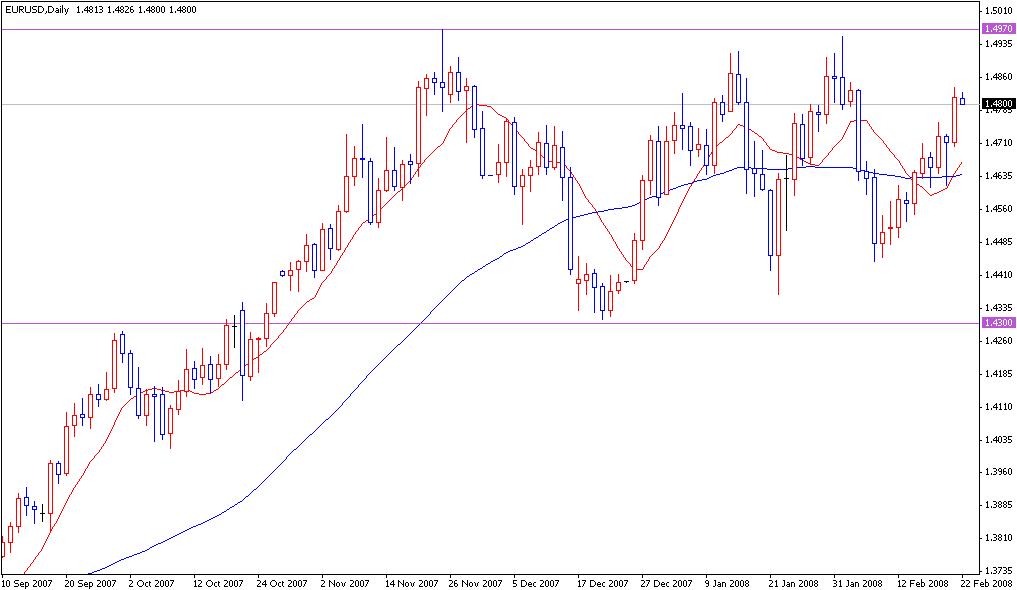Click the 1.4560 price scale value
The width and height of the screenshot is (1017, 590).
pyautogui.click(x=999, y=209)
